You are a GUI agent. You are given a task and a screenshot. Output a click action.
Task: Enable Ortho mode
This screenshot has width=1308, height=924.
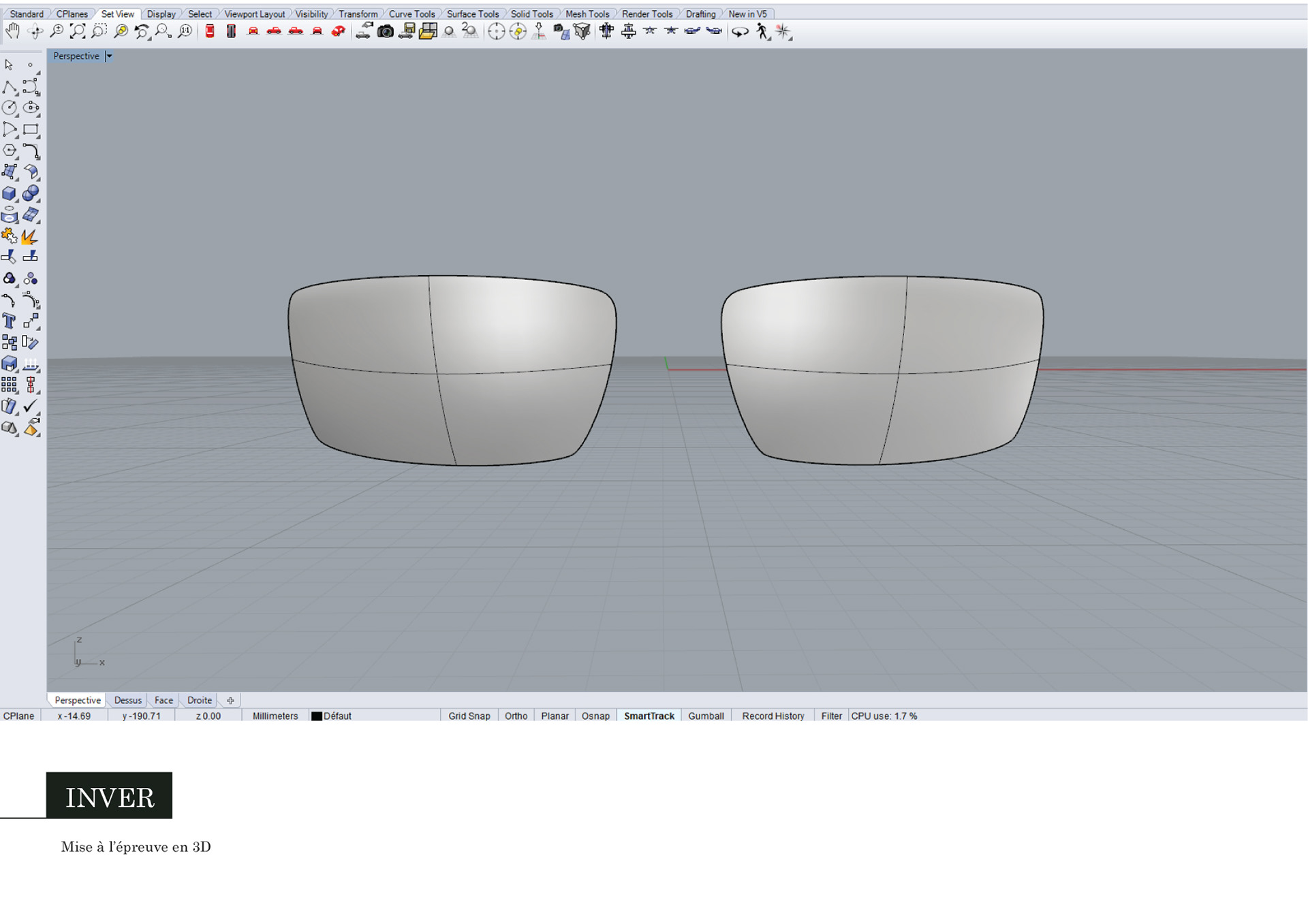516,716
